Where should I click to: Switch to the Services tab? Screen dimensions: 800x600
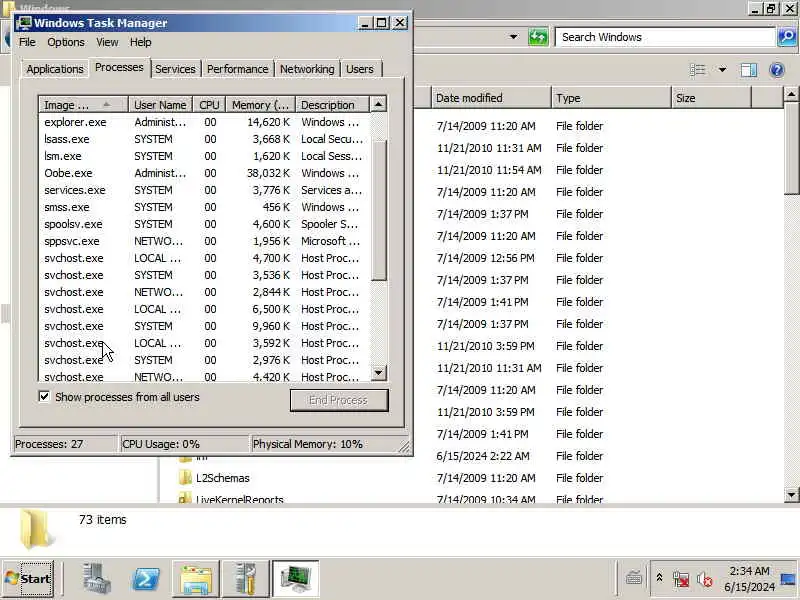[x=175, y=69]
